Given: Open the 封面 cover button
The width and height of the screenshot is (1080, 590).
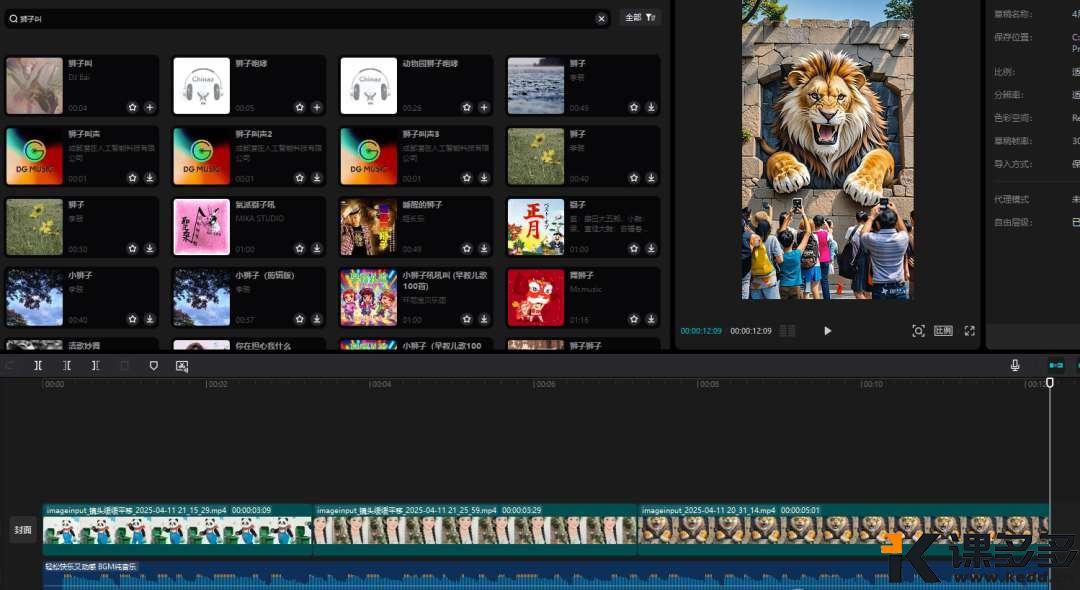Looking at the screenshot, I should (x=23, y=530).
